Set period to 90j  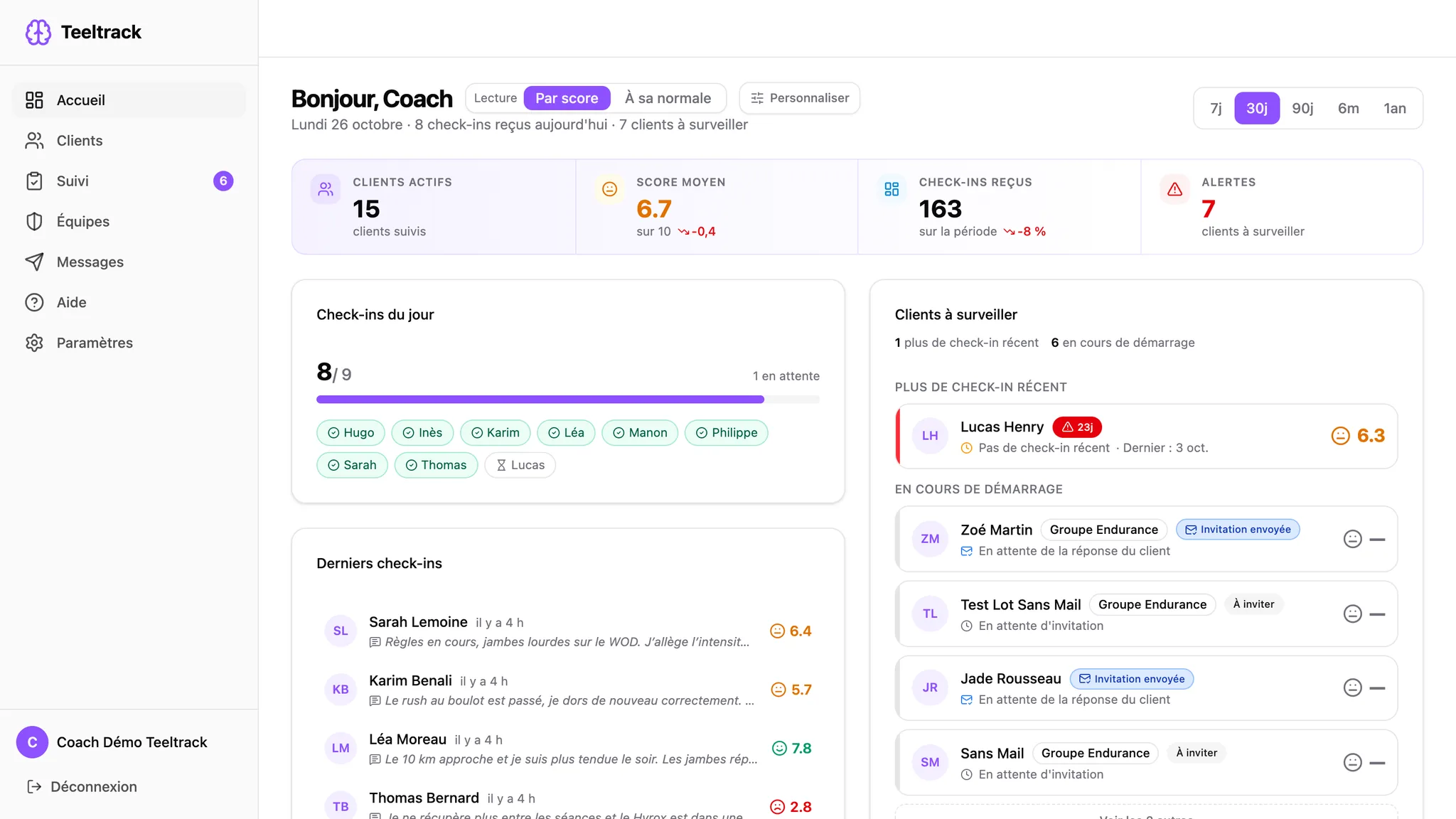coord(1302,108)
